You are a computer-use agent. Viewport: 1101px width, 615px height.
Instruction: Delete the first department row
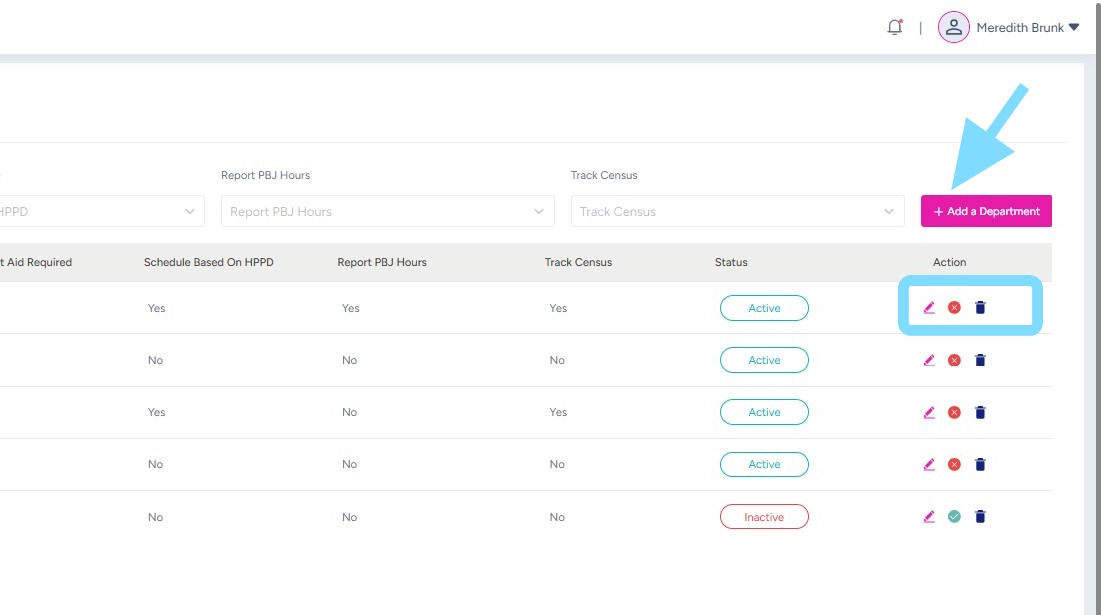(x=980, y=308)
